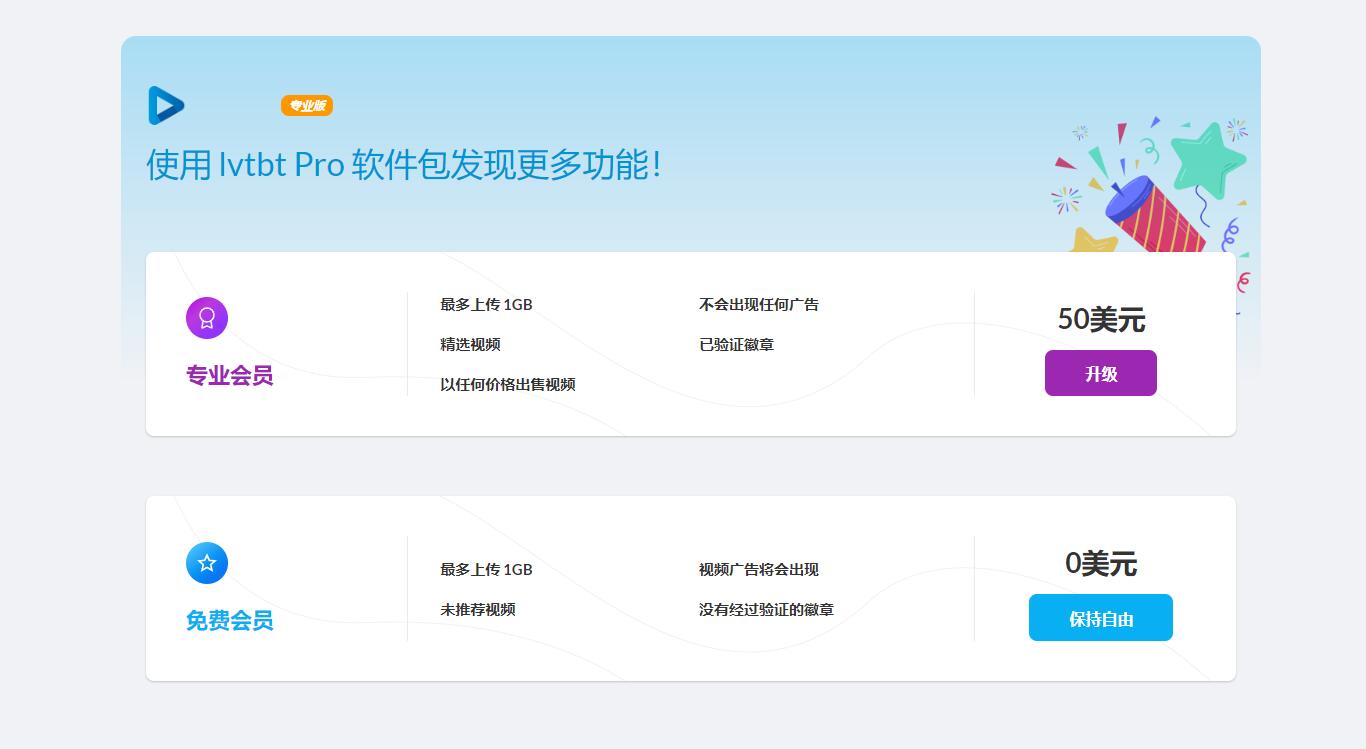
Task: Select the 免费会员 plan title
Action: pos(229,621)
